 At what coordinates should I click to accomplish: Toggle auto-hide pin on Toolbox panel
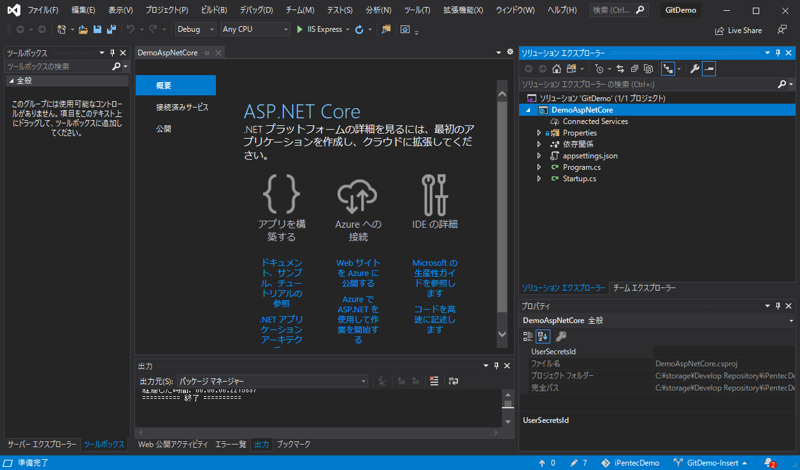coord(112,53)
